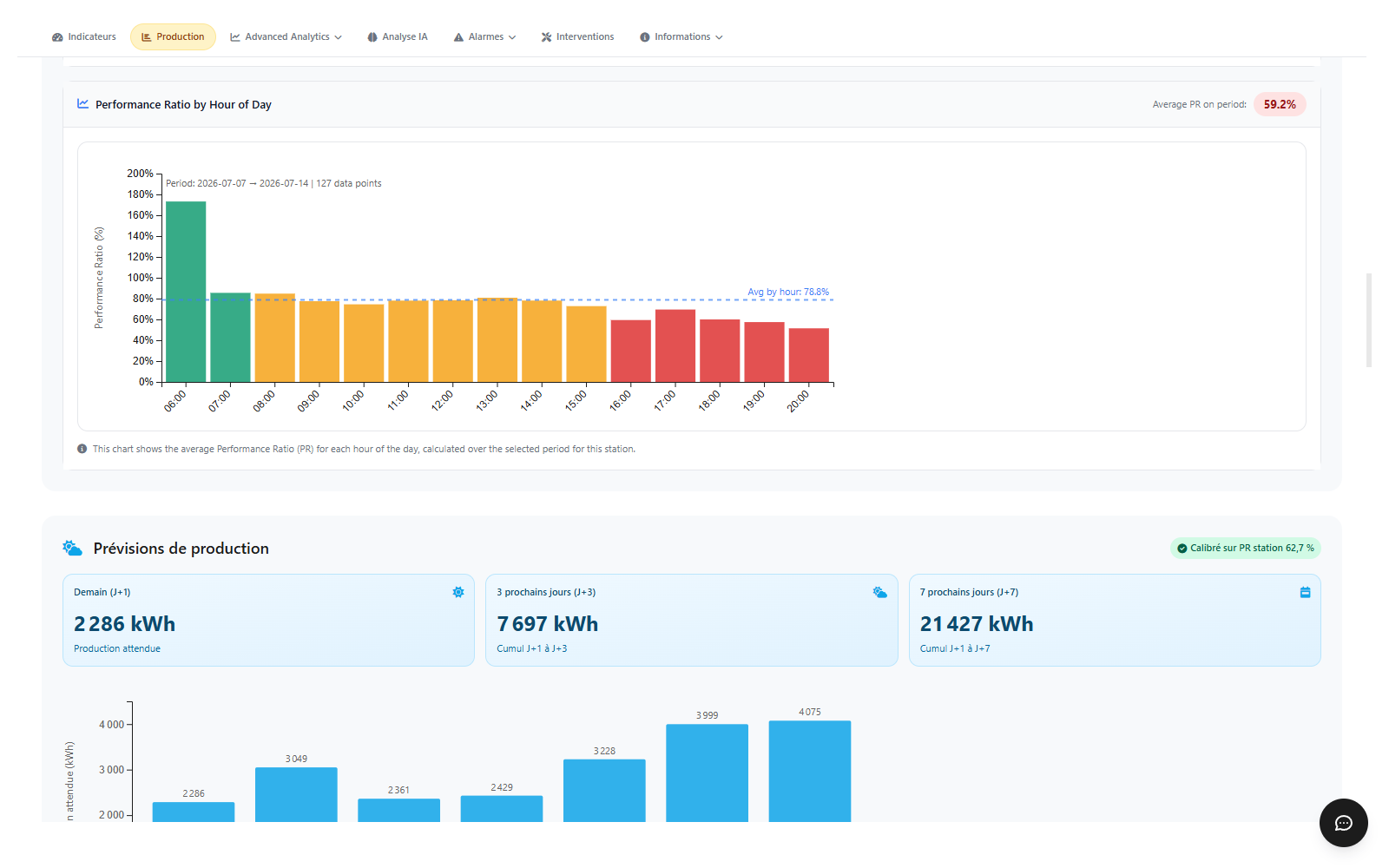Open the 7 prochains jours (J+7) card
1389x868 pixels.
(x=1115, y=620)
